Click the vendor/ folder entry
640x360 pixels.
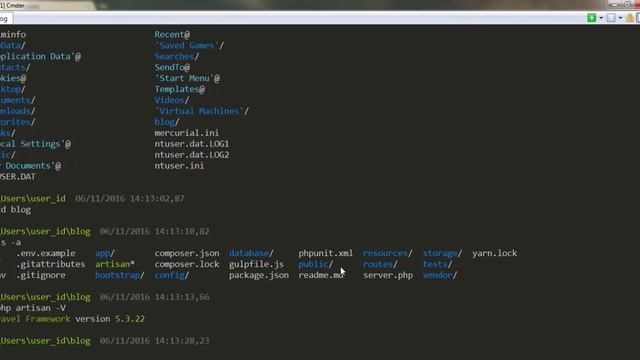coord(440,276)
